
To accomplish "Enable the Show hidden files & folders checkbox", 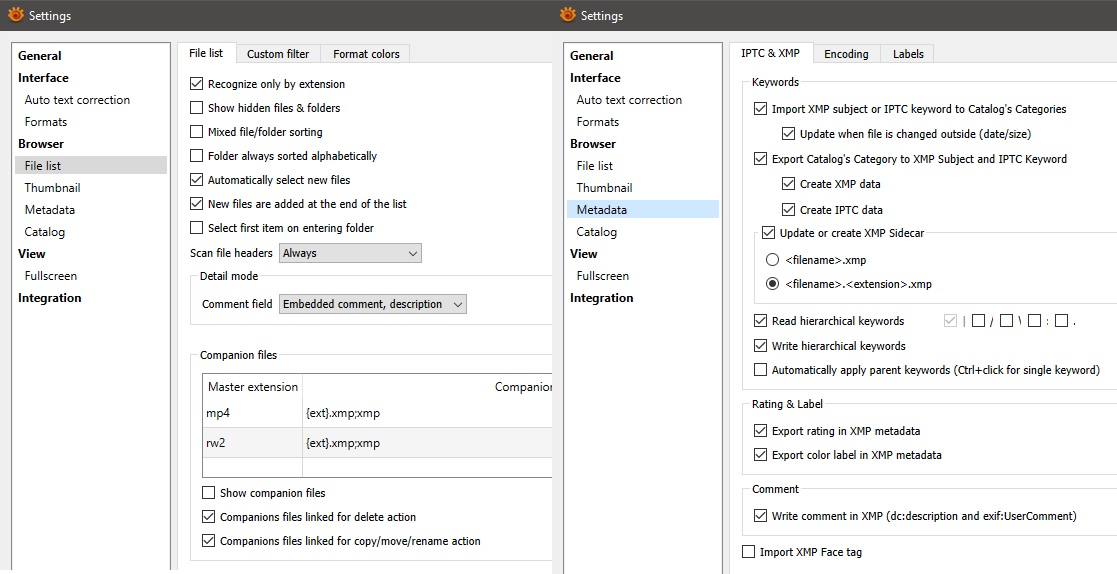I will [197, 108].
